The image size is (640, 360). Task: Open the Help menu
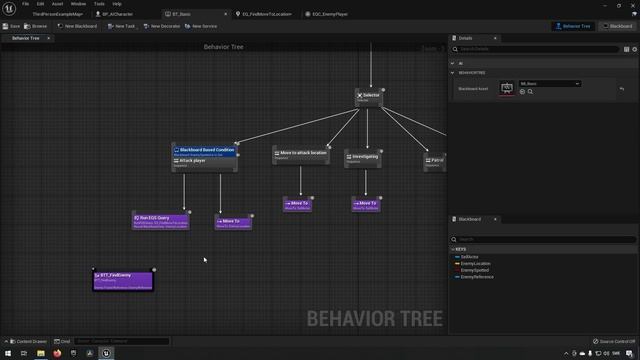pyautogui.click(x=117, y=4)
